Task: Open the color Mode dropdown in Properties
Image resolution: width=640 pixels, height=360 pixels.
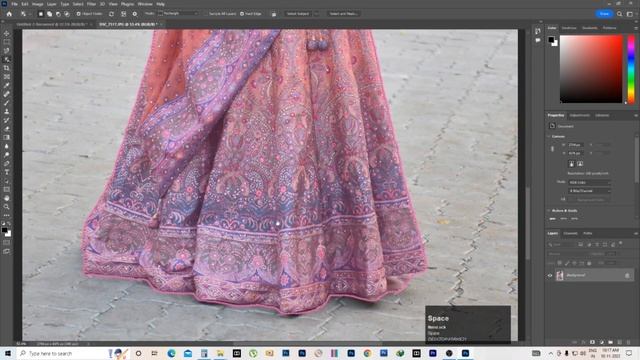Action: (590, 182)
